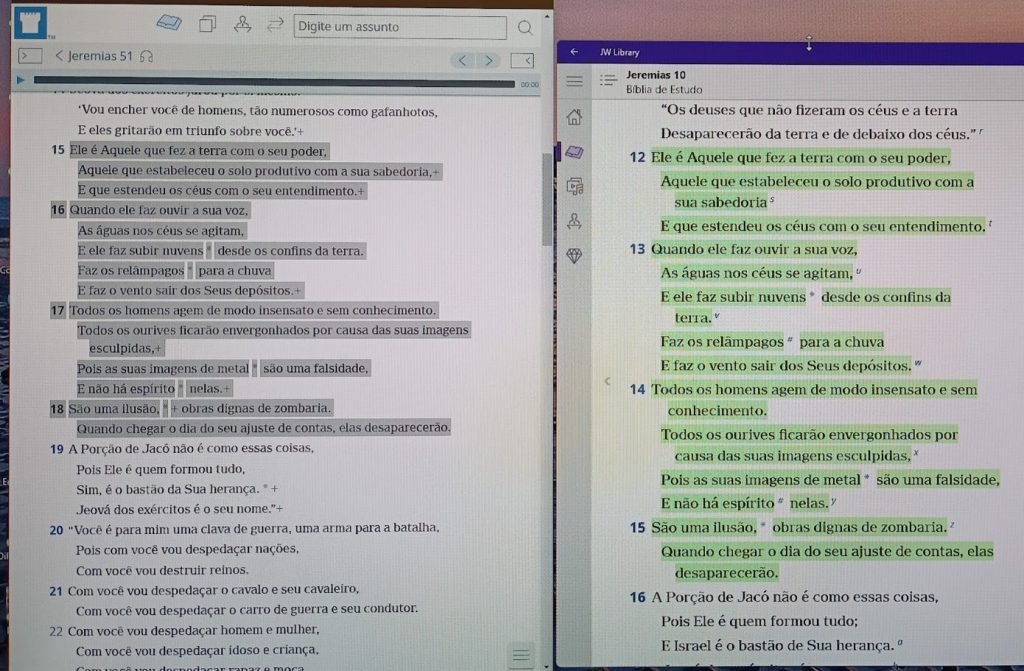
Task: Select verse number 16 in Jeremias 10
Action: pyautogui.click(x=637, y=597)
